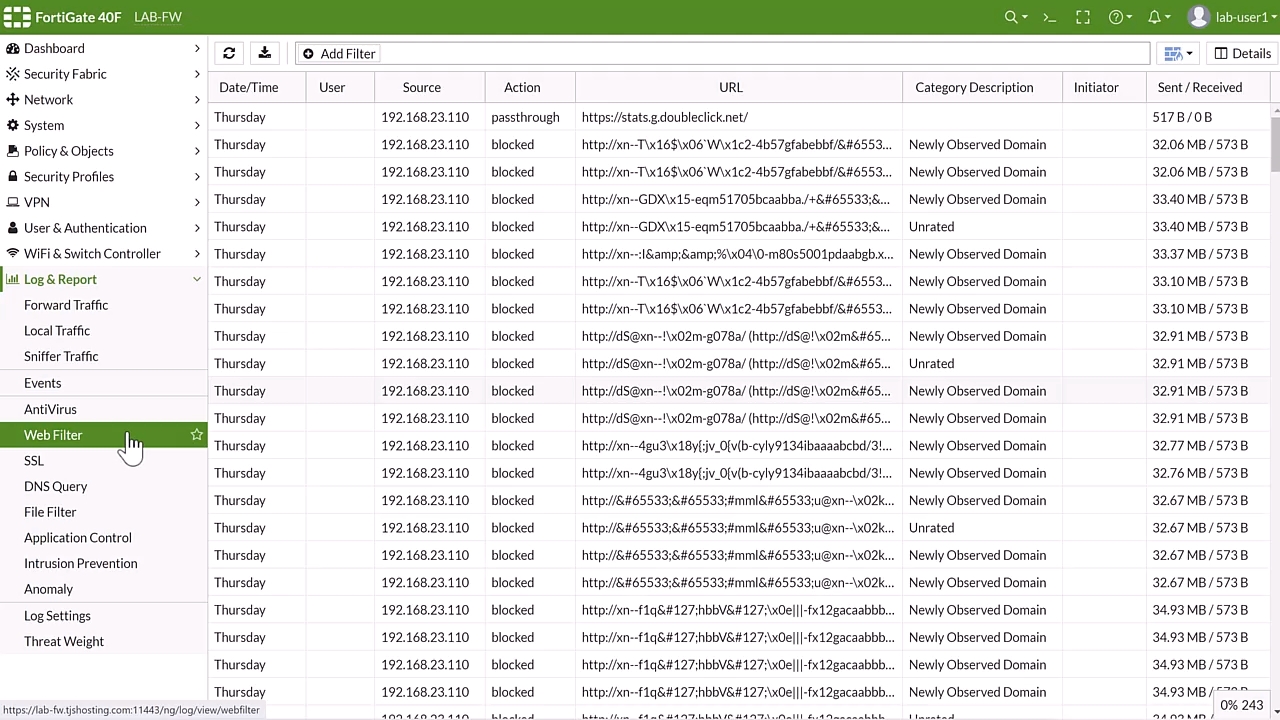Open the lab-user1 account dropdown
1280x720 pixels.
[x=1229, y=17]
